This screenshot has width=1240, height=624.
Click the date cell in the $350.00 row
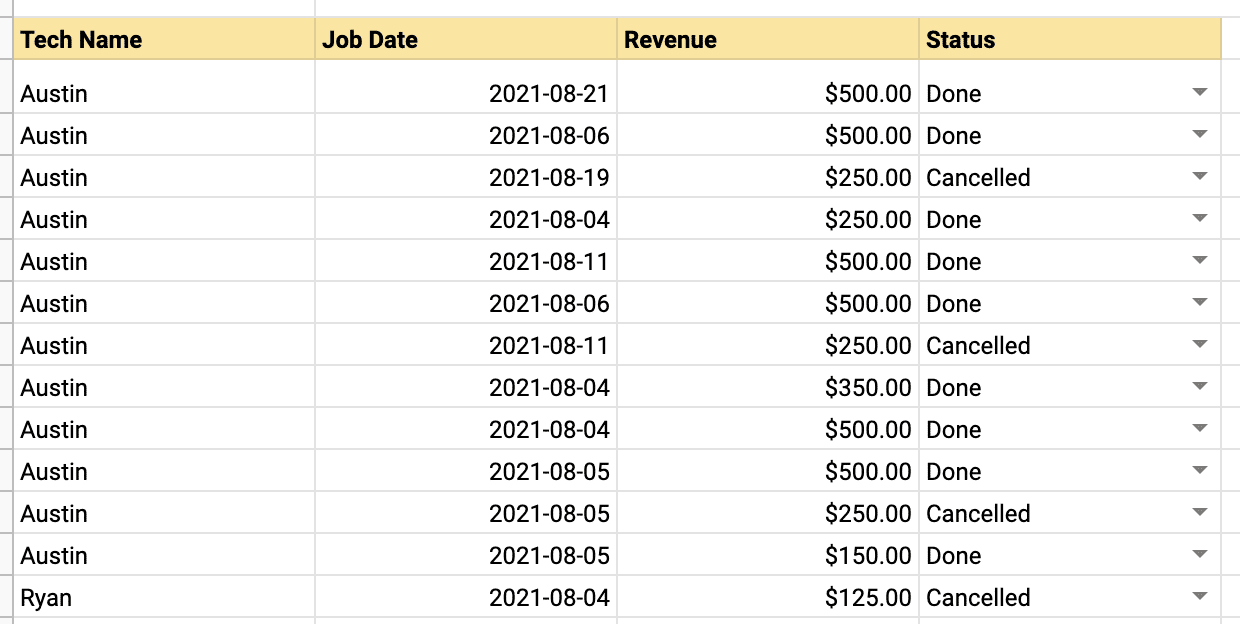pyautogui.click(x=466, y=387)
